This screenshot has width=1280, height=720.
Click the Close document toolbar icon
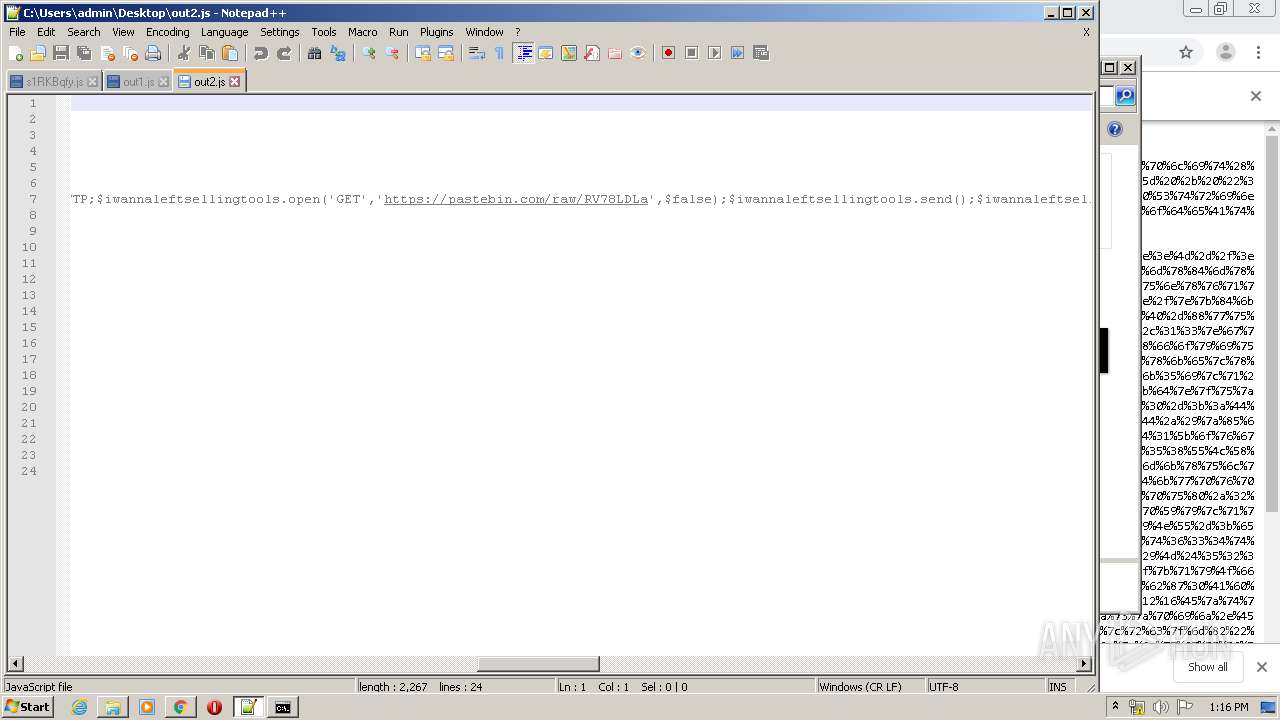tap(107, 53)
